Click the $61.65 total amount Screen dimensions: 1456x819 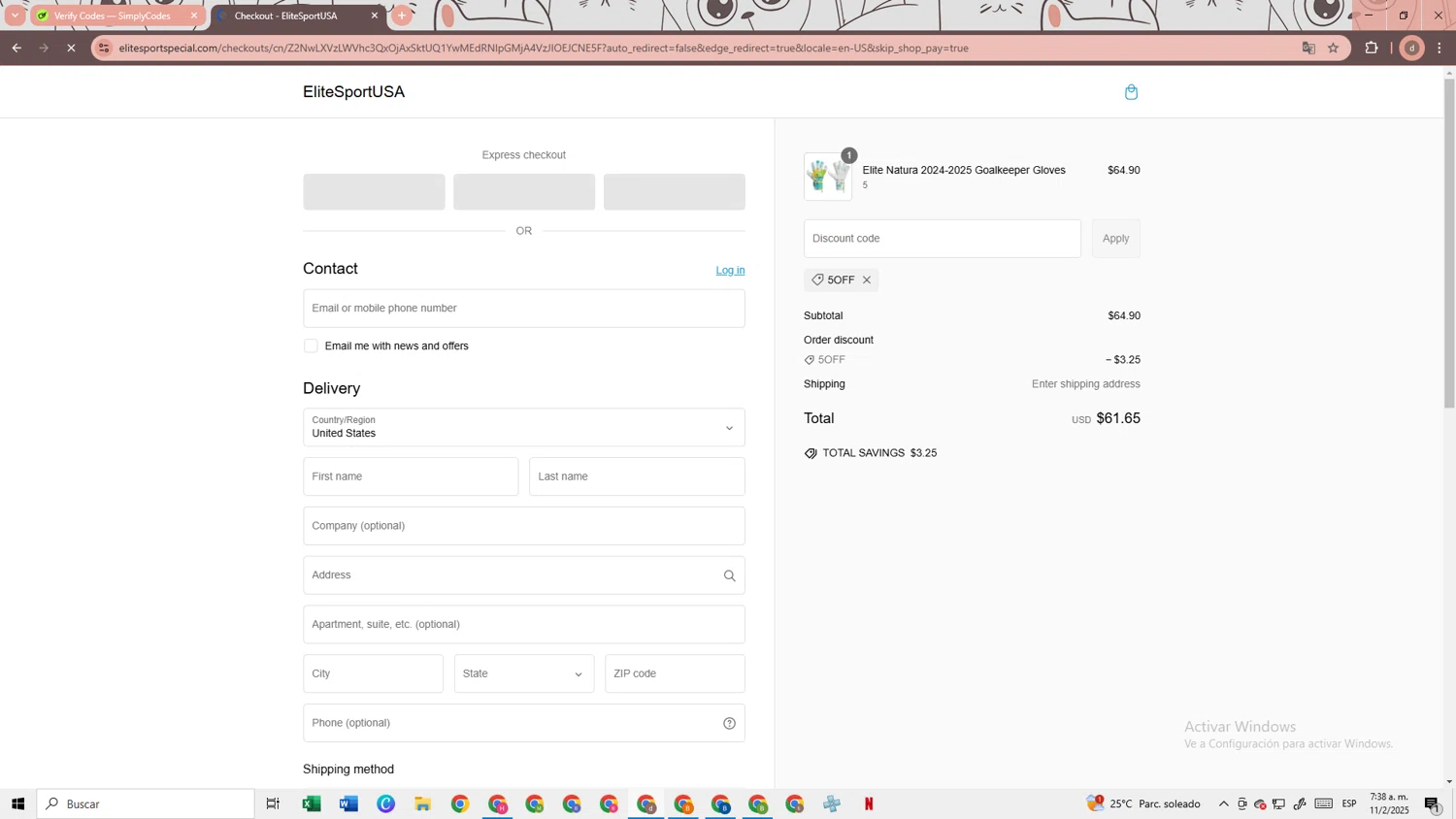(1118, 418)
